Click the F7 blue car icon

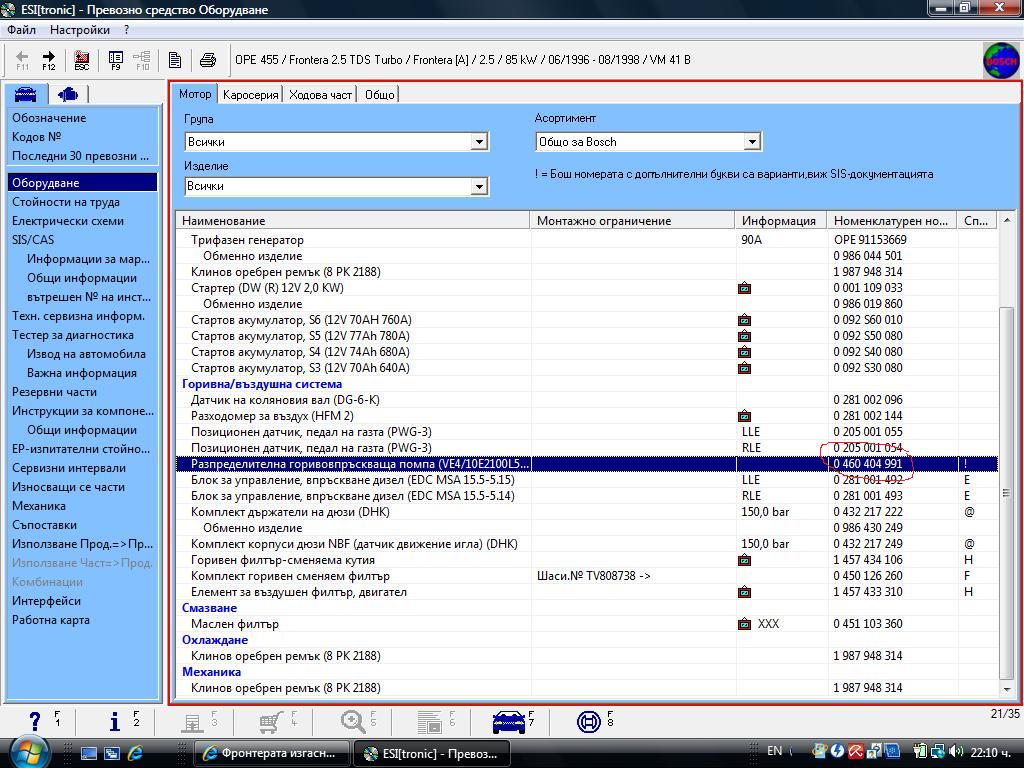click(x=509, y=720)
